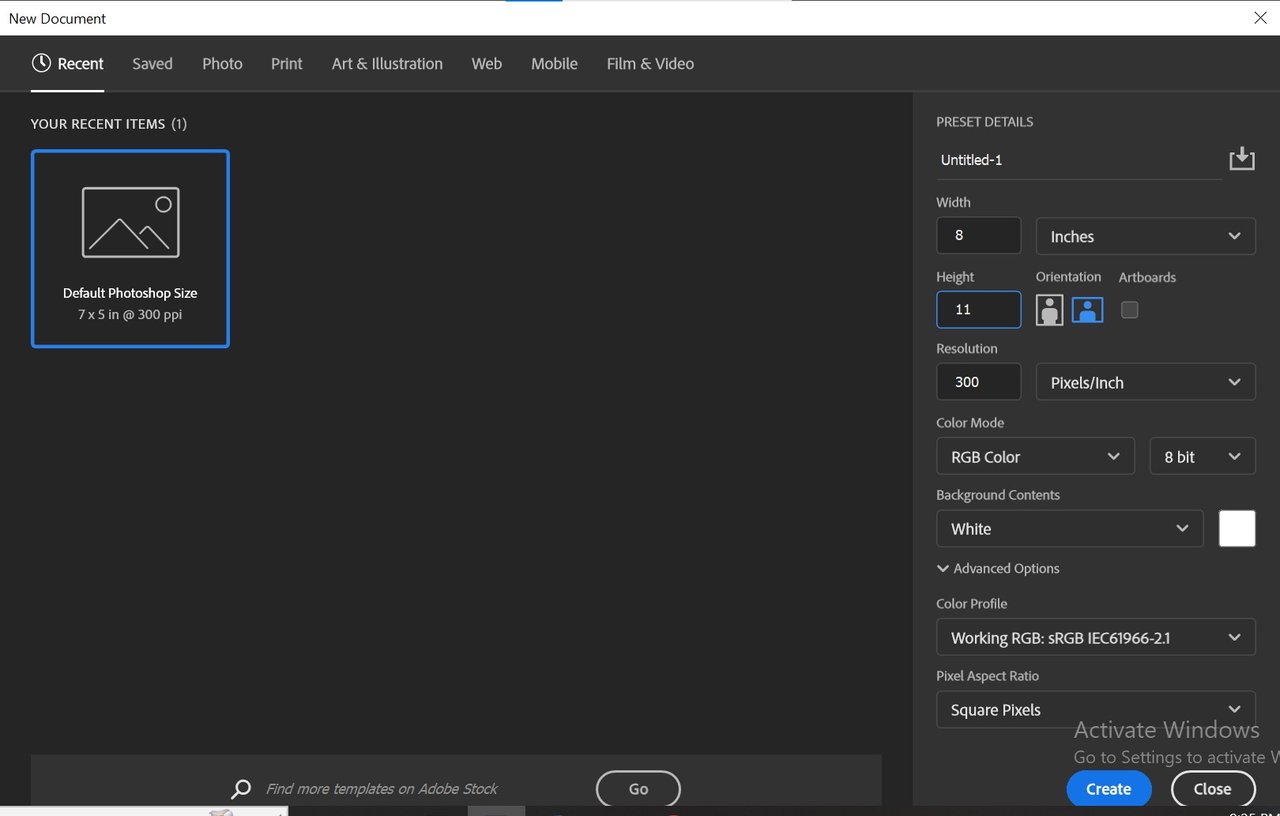Open the white background color swatch

[x=1237, y=528]
